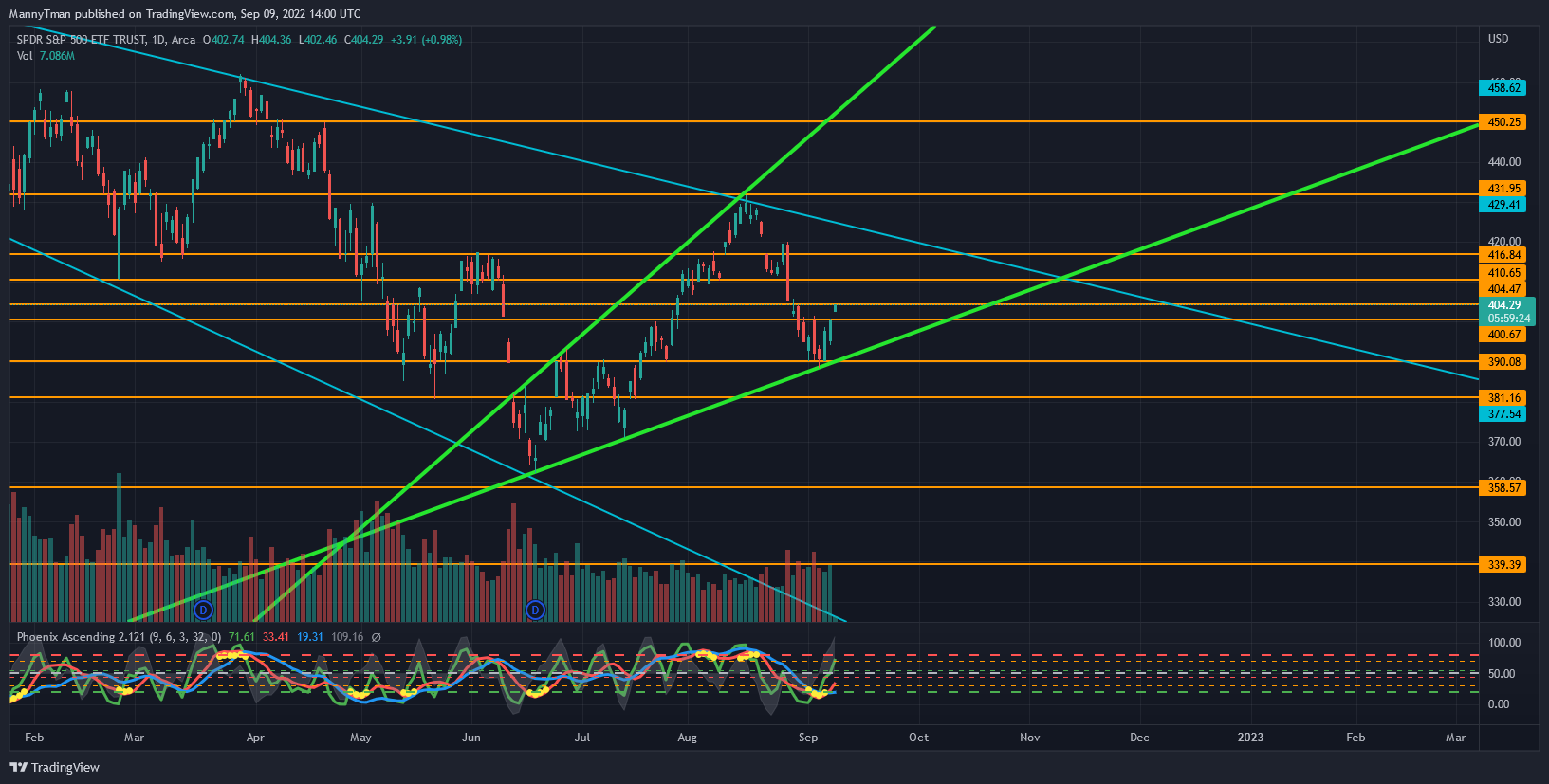Click the 390.08 price label

[x=1503, y=362]
